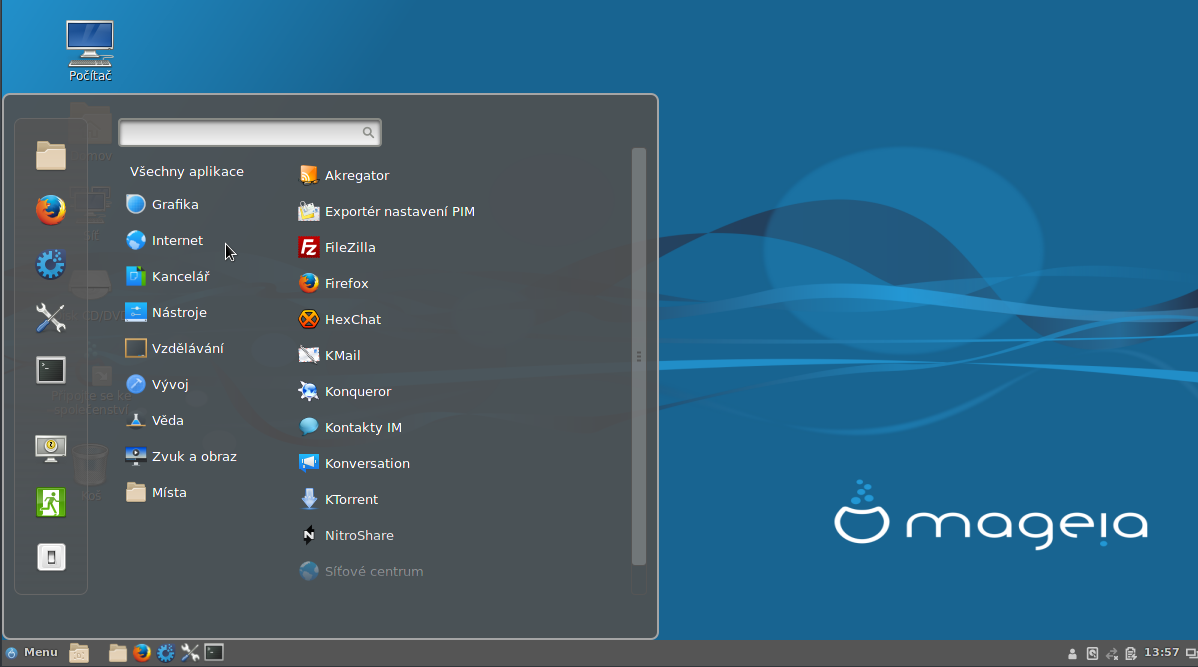Click the HexChat icon
Viewport: 1198px width, 667px height.
pos(309,319)
